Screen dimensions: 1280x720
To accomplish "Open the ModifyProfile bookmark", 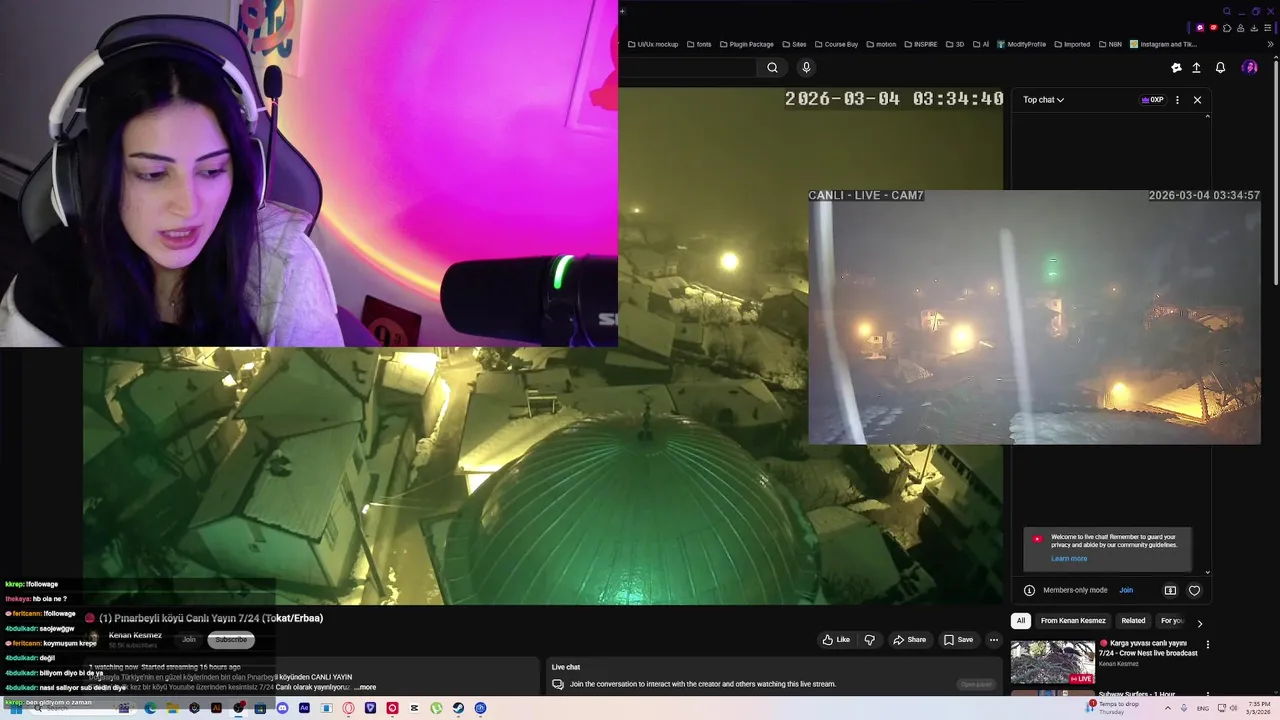I will (1021, 44).
